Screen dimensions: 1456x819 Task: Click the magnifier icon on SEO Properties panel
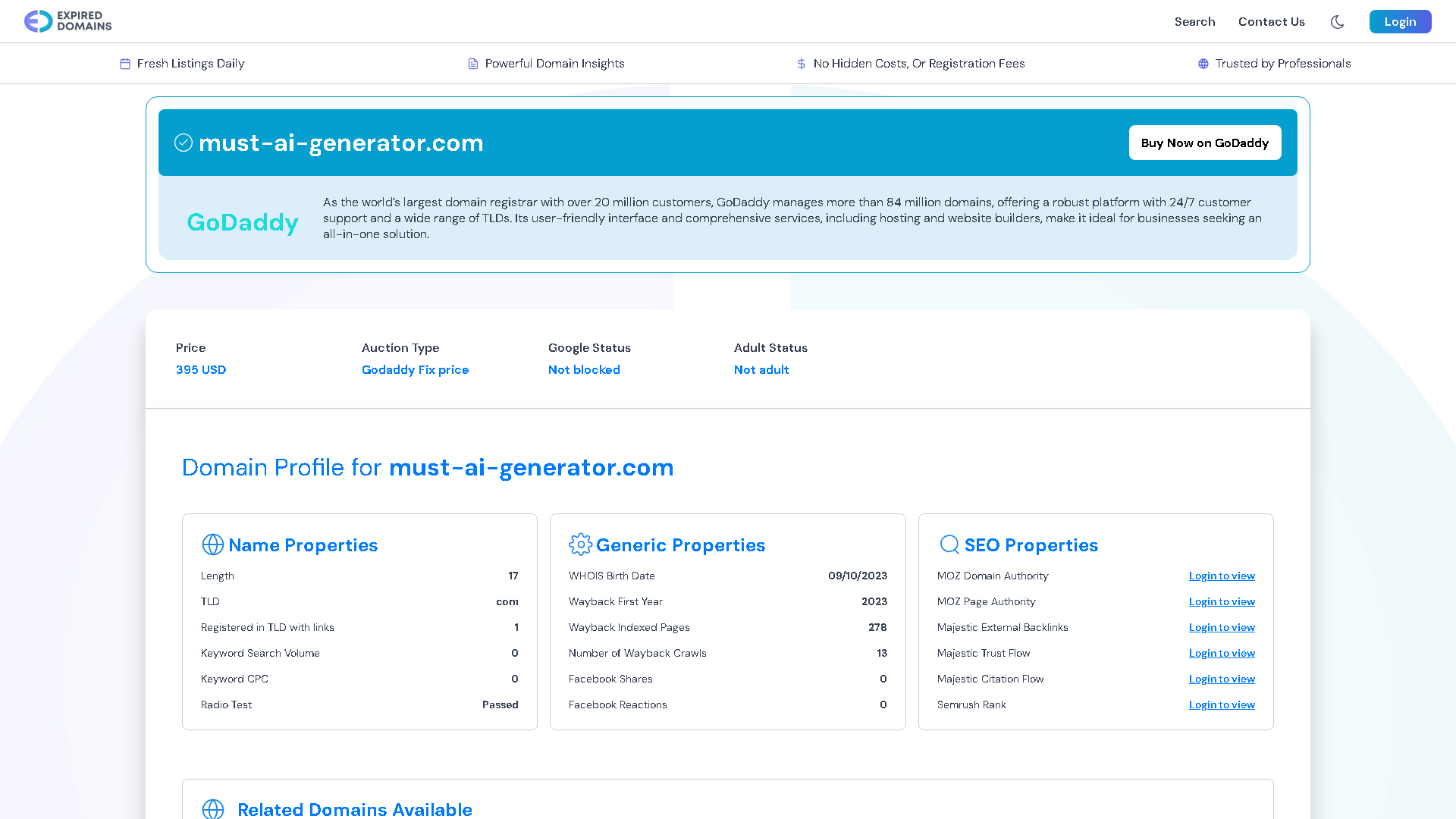[x=949, y=544]
